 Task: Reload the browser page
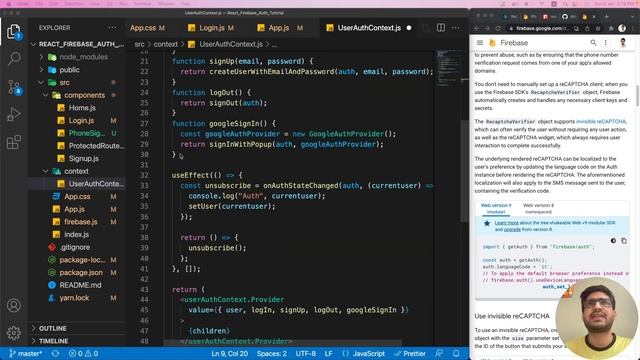498,28
